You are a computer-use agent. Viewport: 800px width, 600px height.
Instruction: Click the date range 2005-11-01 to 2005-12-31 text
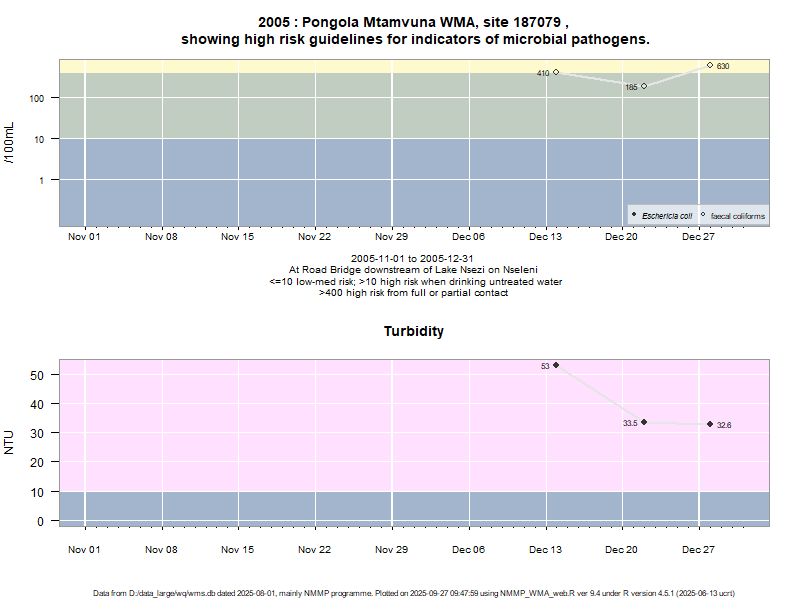click(414, 259)
